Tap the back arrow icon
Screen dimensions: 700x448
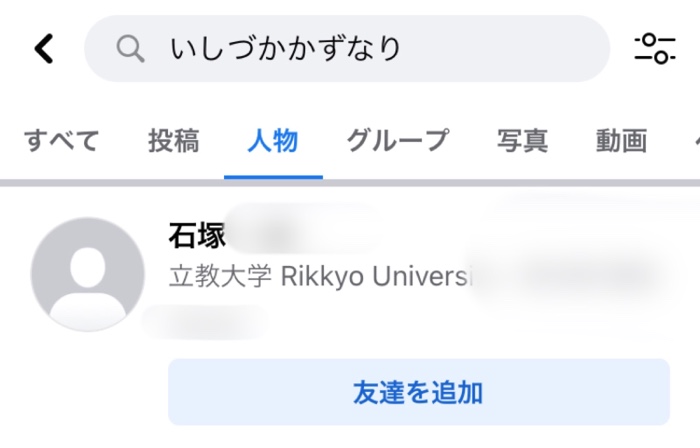click(44, 48)
